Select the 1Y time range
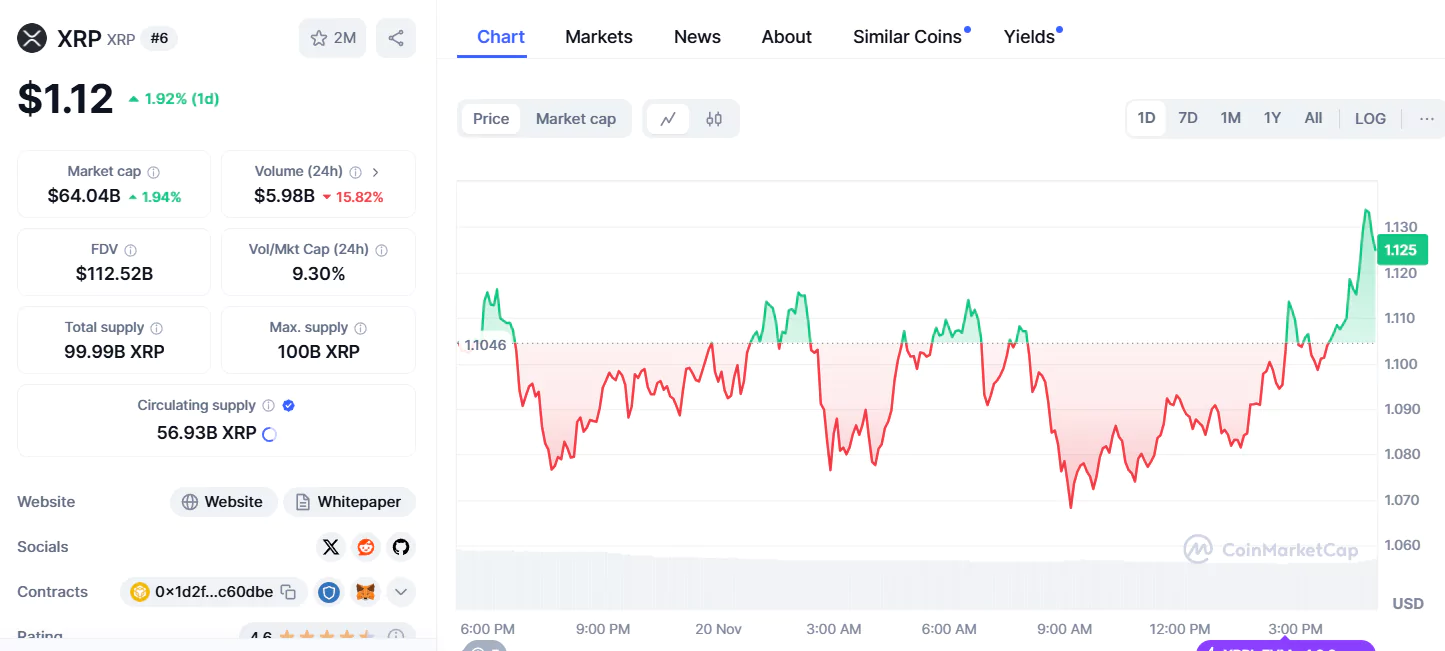 tap(1272, 118)
